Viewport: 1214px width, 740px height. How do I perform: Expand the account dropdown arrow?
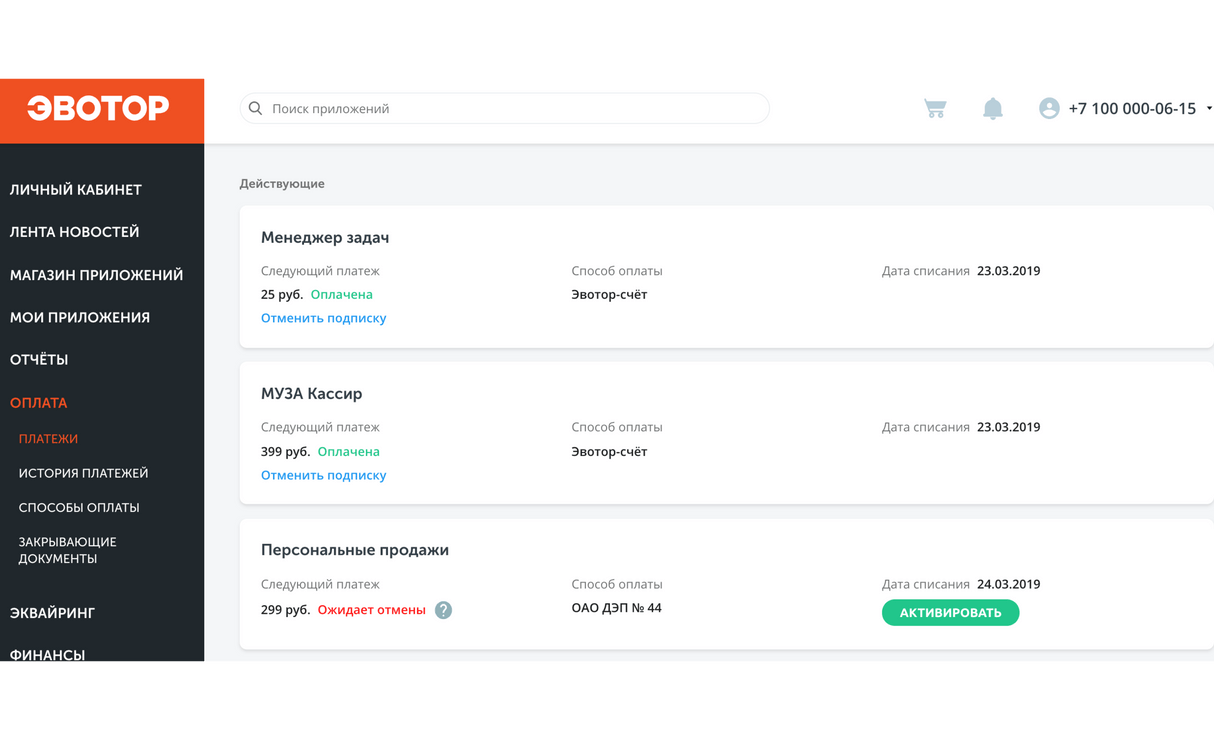coord(1208,108)
